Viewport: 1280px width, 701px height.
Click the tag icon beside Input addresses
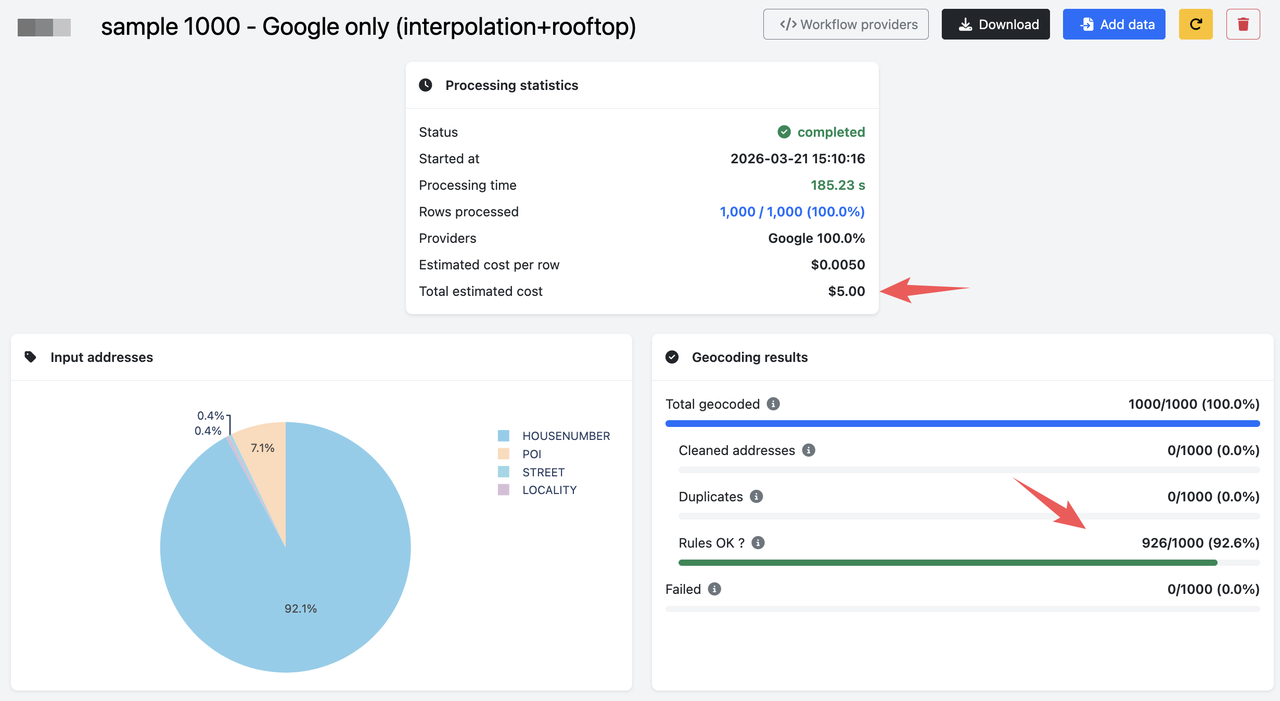[30, 357]
